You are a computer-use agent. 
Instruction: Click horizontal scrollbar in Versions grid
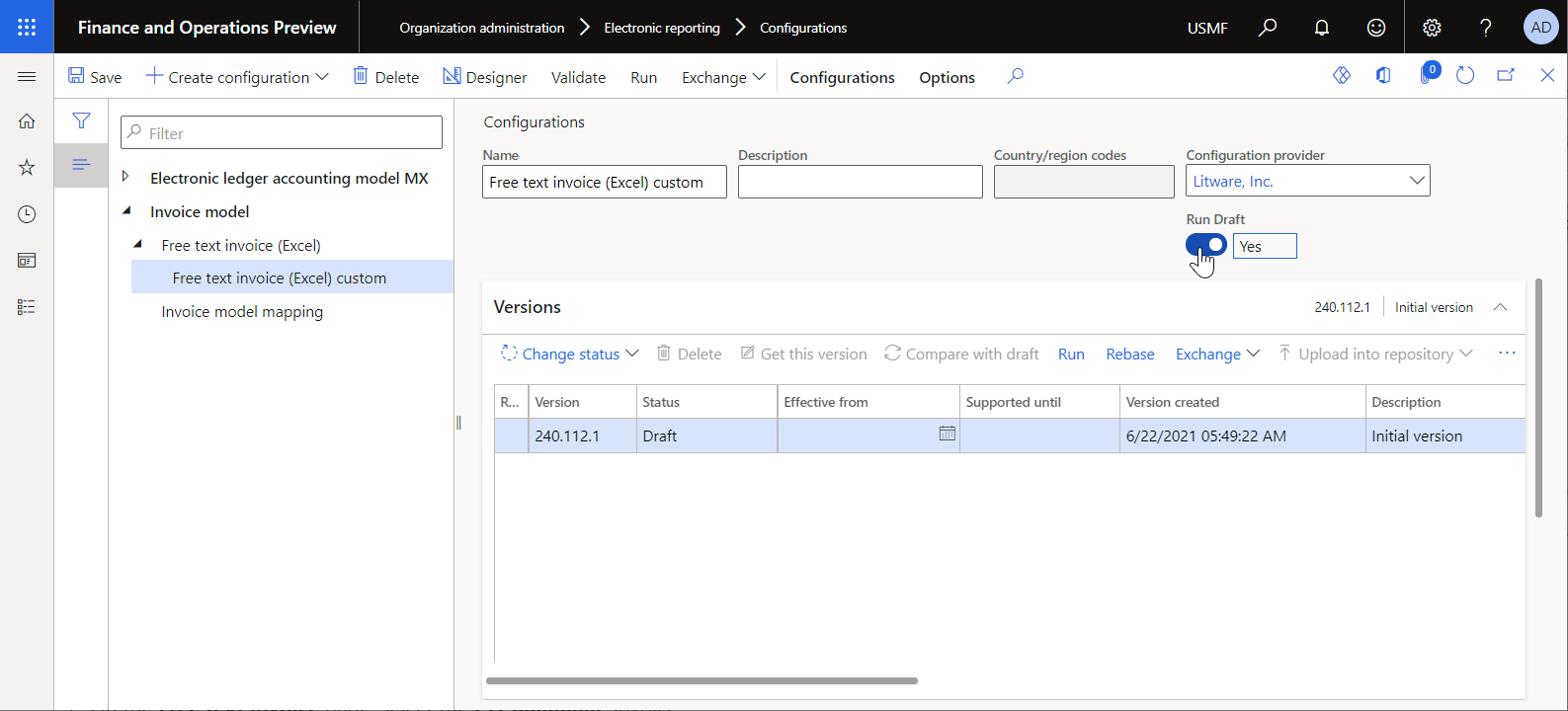coord(701,680)
